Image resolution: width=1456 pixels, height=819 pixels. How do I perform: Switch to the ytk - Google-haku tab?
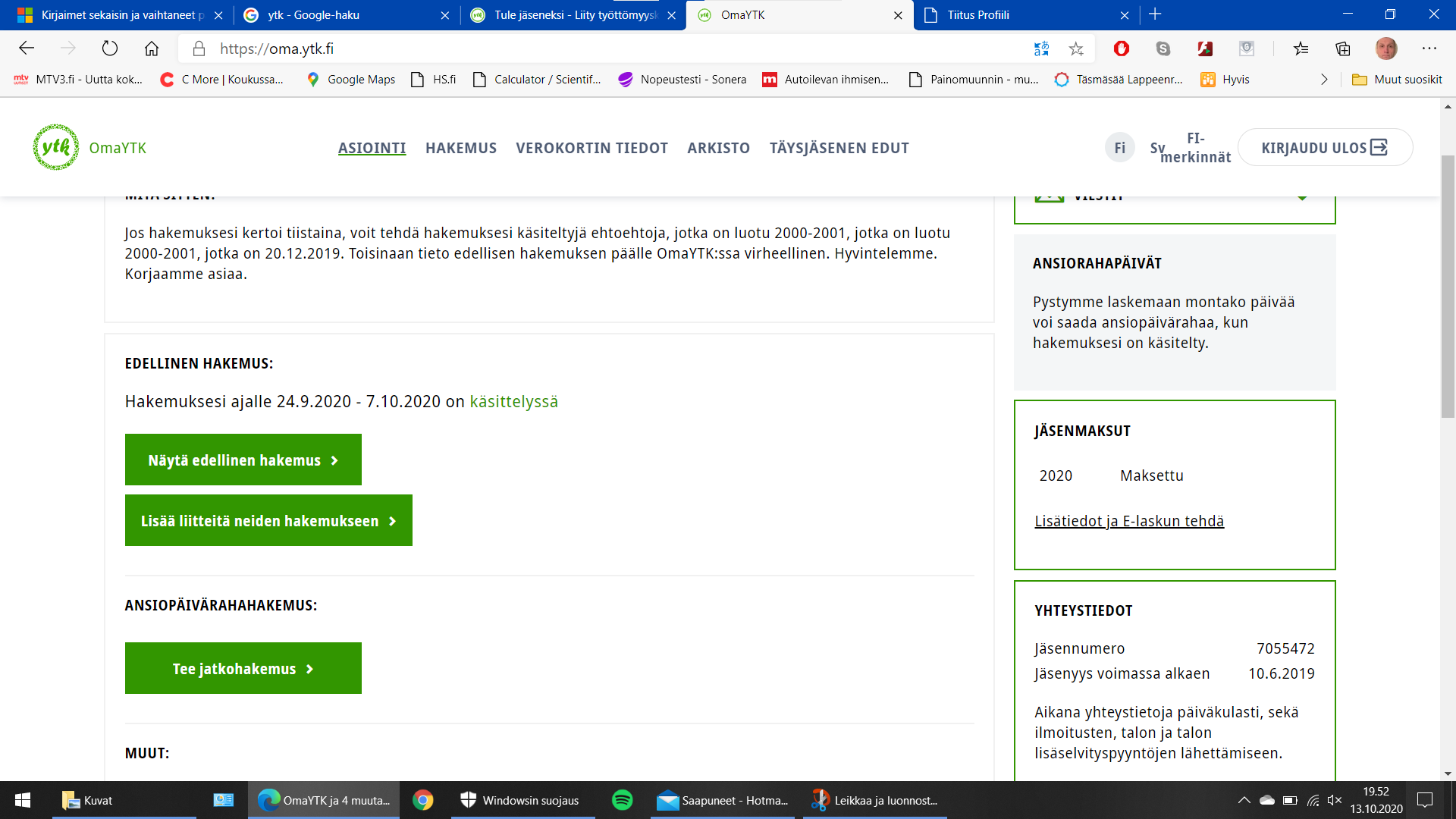click(313, 15)
